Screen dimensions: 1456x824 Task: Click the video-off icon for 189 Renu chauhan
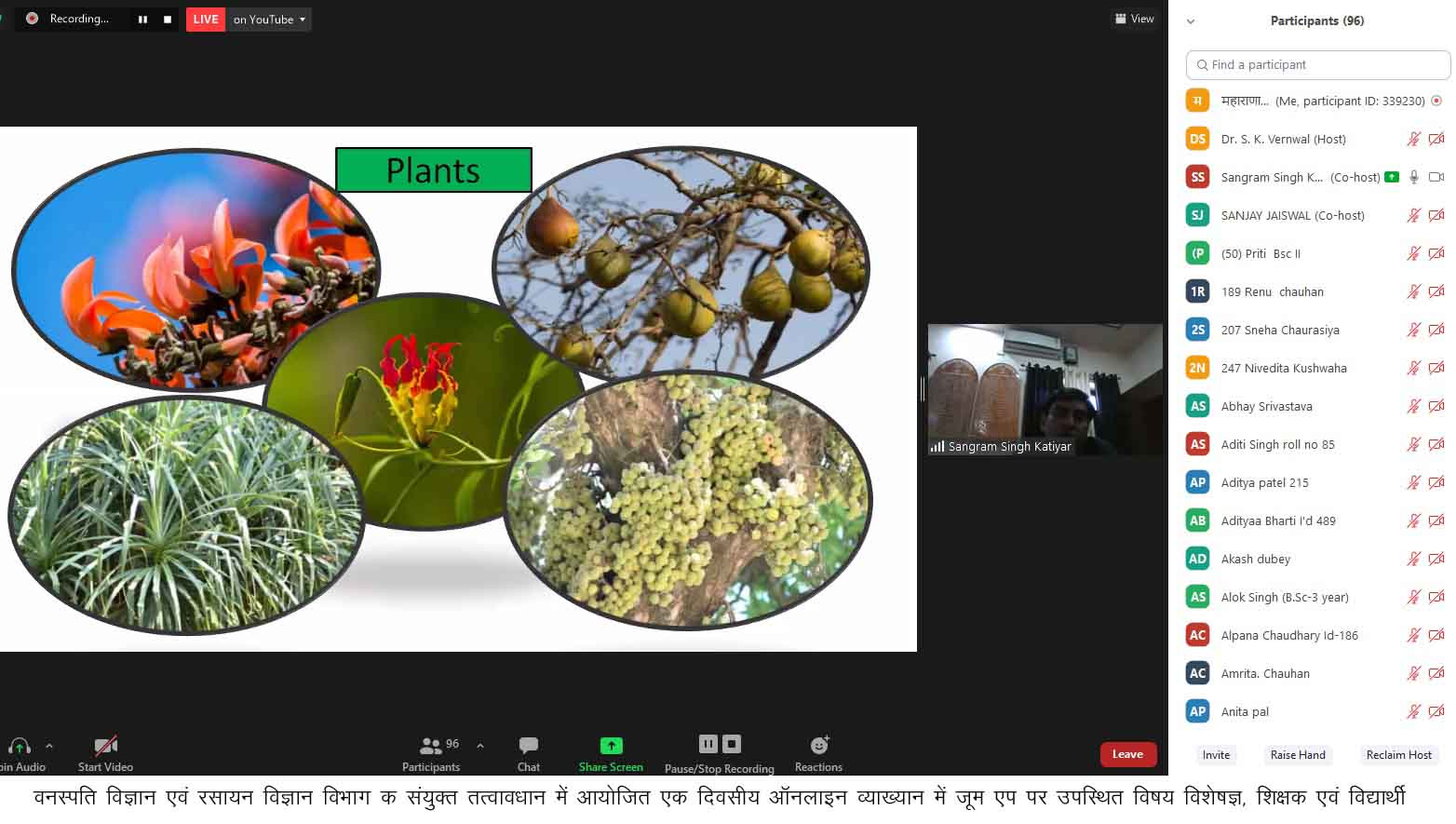1436,291
